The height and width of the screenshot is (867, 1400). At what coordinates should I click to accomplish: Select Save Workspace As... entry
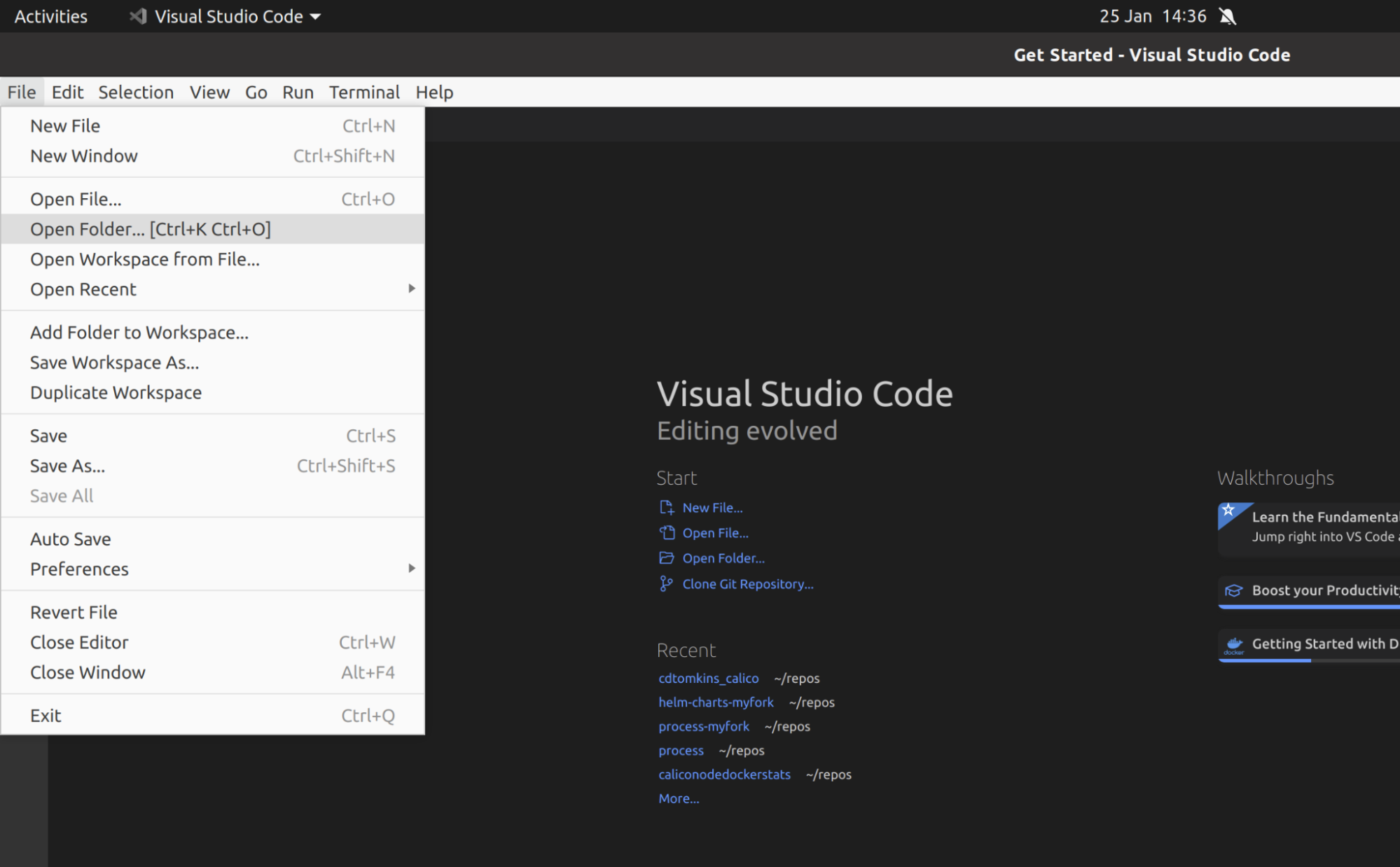pos(212,363)
